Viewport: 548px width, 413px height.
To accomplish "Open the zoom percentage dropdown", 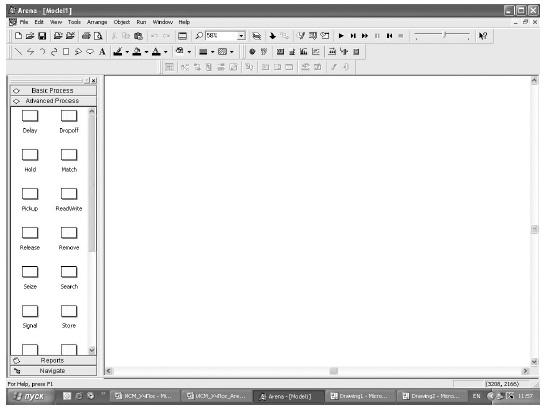I will 241,36.
